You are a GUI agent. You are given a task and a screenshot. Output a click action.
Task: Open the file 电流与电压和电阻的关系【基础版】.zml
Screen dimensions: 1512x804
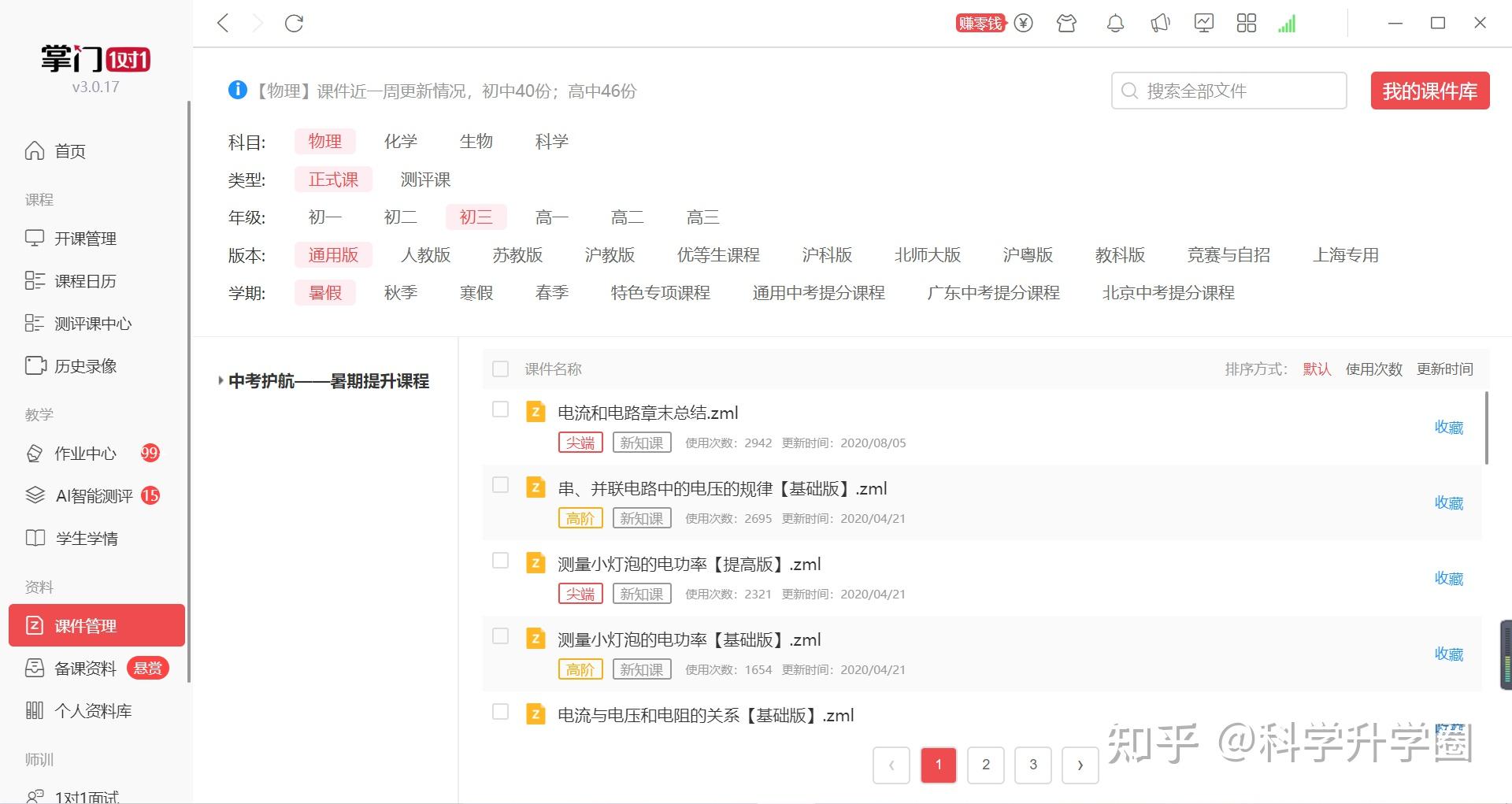(x=706, y=715)
